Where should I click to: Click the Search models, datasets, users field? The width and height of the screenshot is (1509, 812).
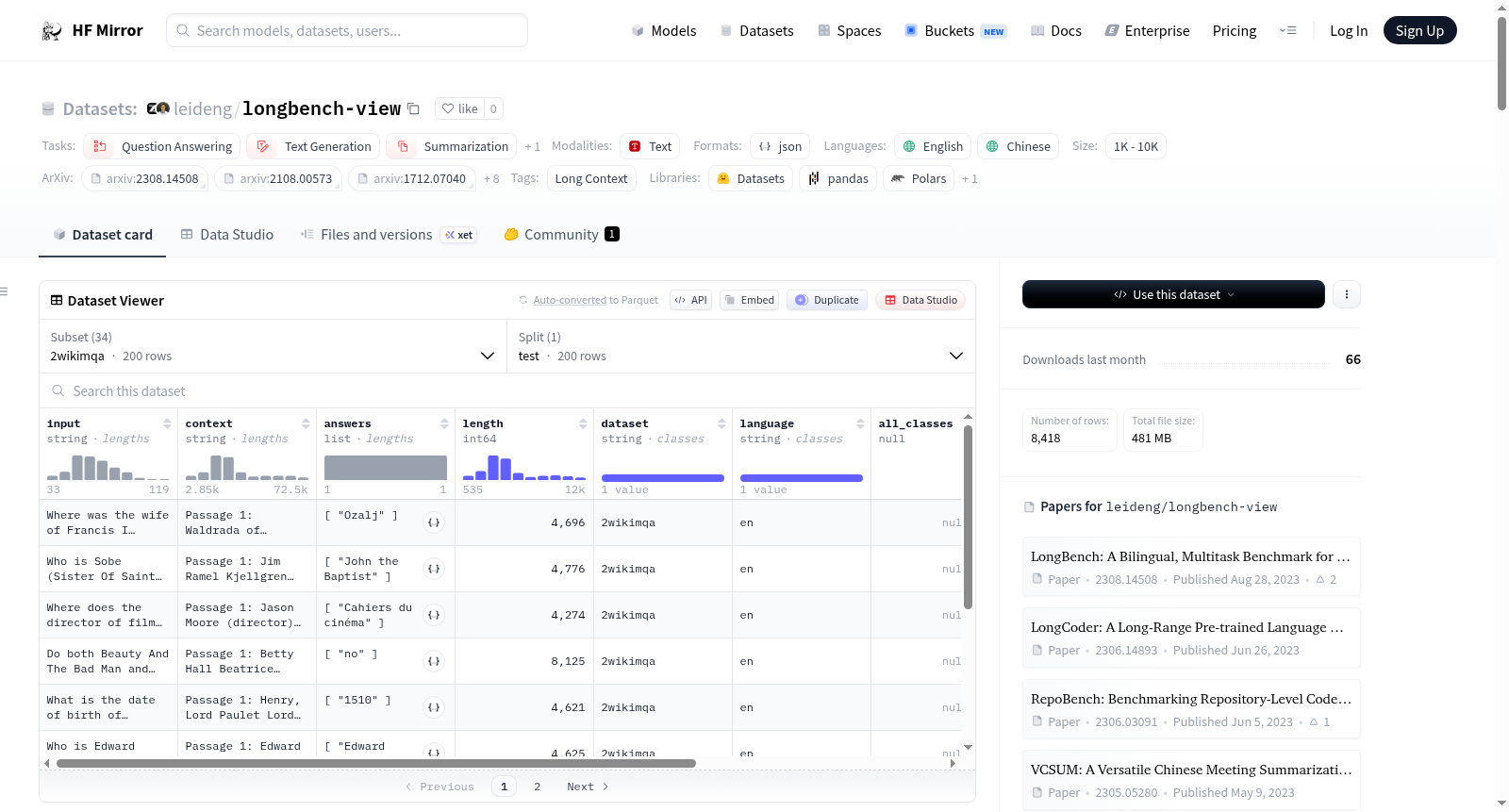pyautogui.click(x=347, y=30)
